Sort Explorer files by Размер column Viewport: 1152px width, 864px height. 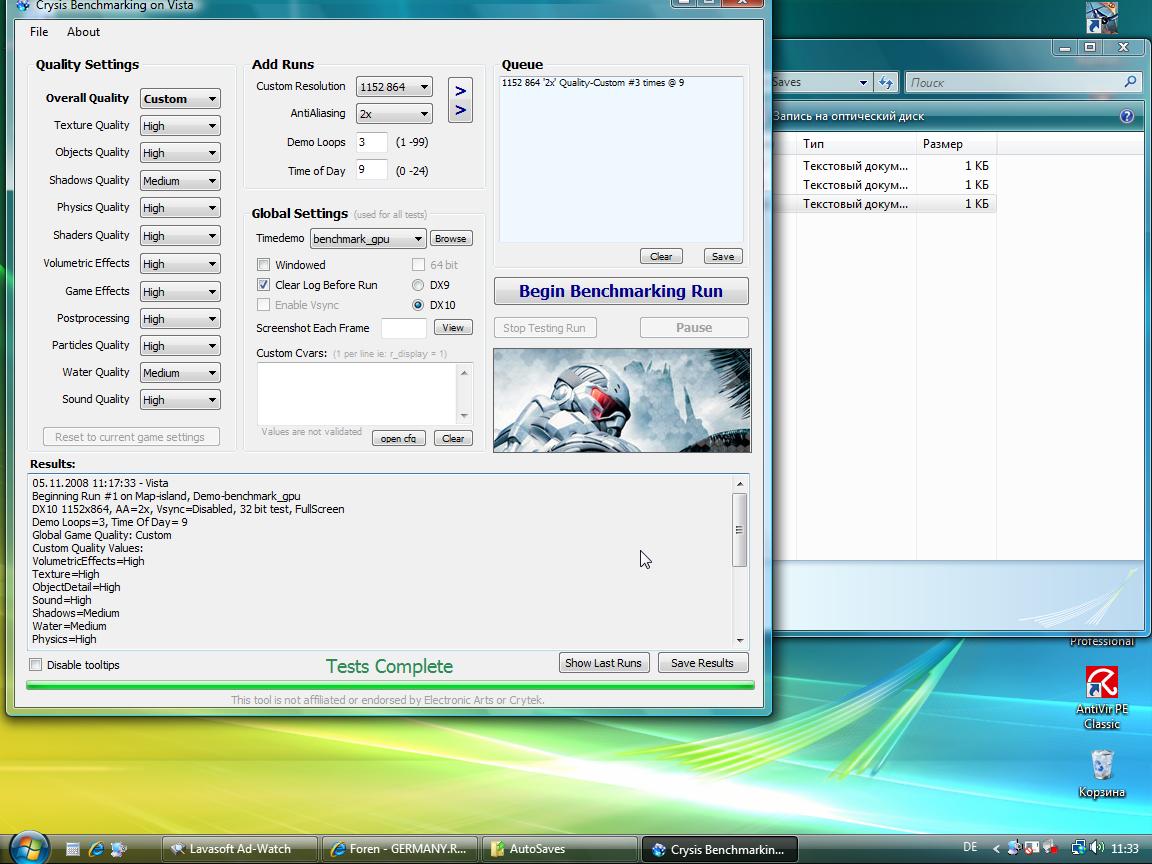(x=956, y=144)
